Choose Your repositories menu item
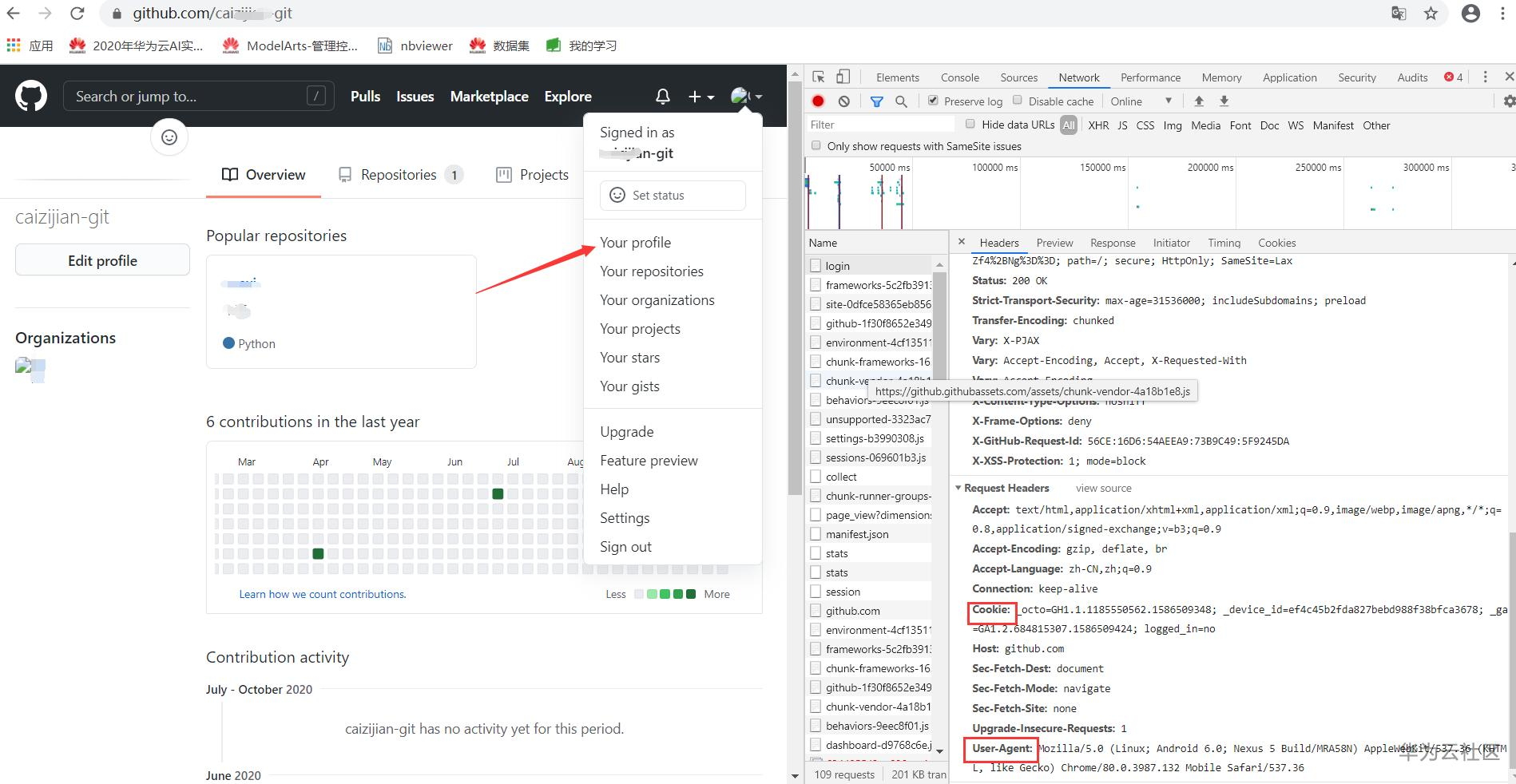Image resolution: width=1516 pixels, height=784 pixels. [651, 271]
